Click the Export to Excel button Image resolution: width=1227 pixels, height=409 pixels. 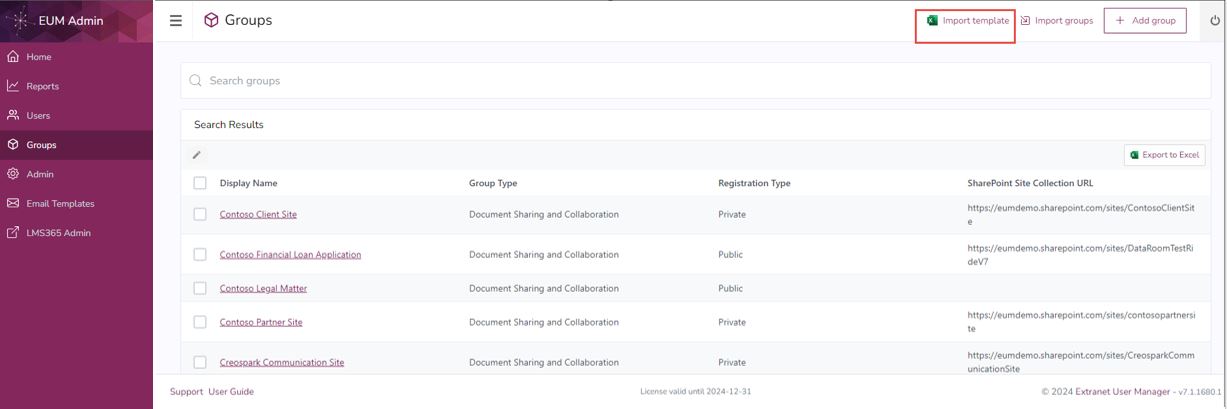(1164, 155)
